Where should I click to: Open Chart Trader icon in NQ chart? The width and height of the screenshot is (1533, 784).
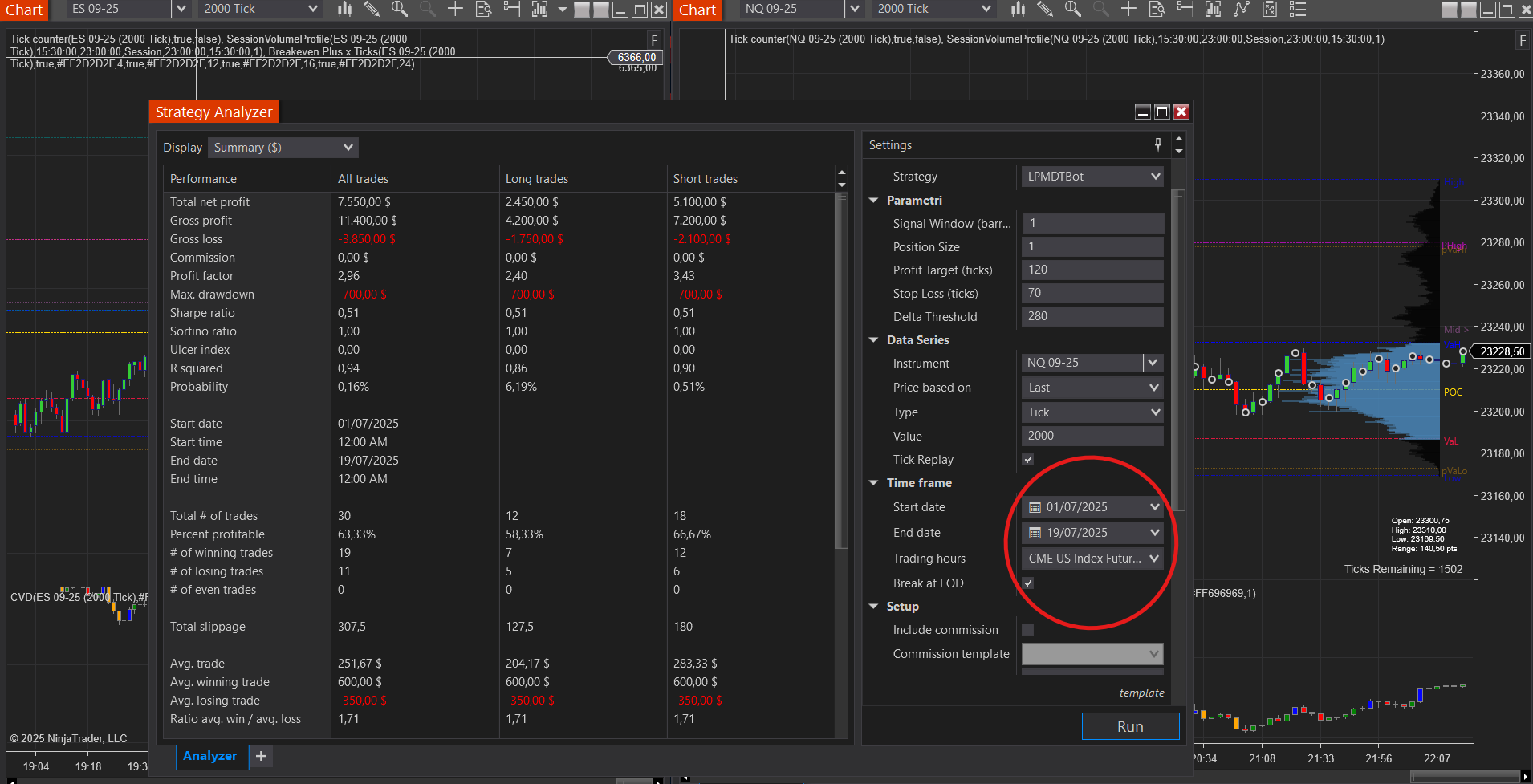pos(1185,9)
